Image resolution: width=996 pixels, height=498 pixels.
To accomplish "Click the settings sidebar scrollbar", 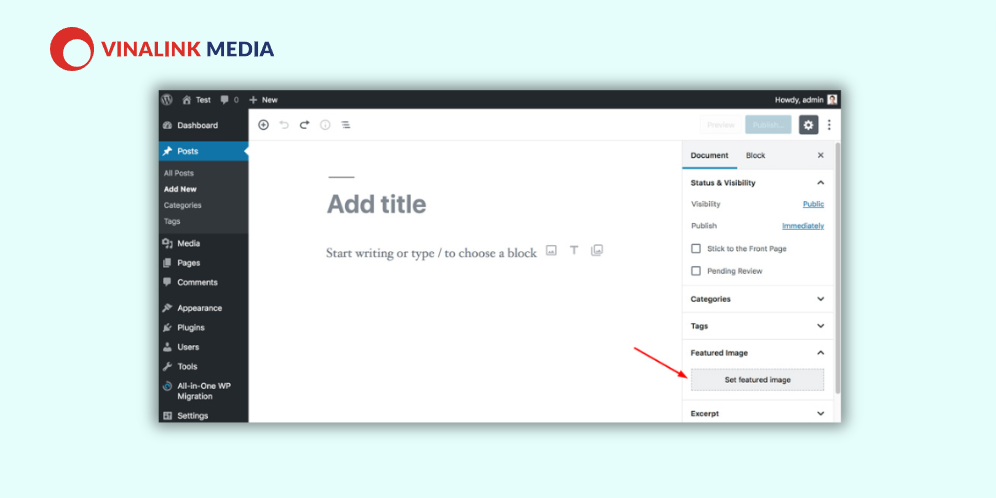I will [x=837, y=268].
